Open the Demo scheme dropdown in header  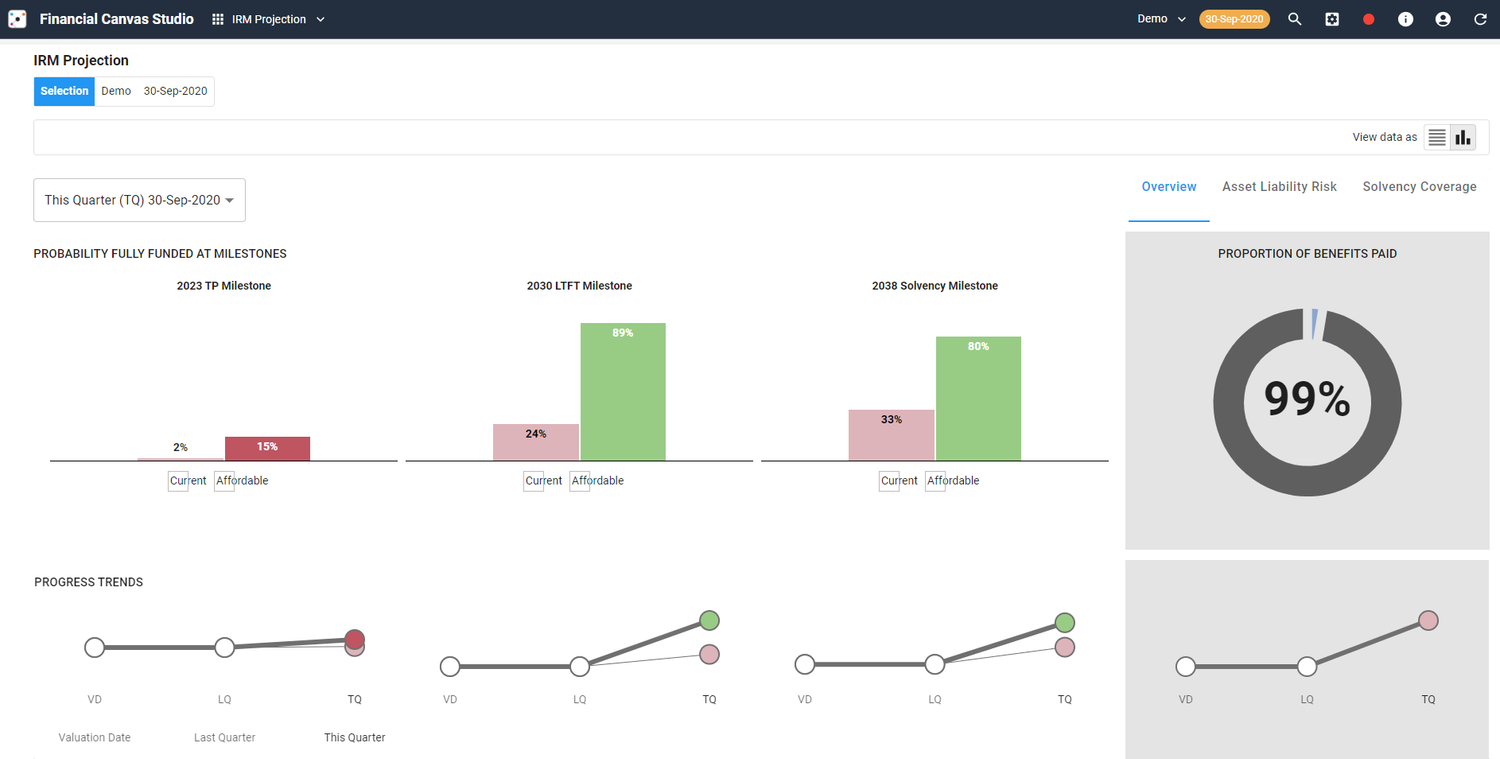(1162, 19)
